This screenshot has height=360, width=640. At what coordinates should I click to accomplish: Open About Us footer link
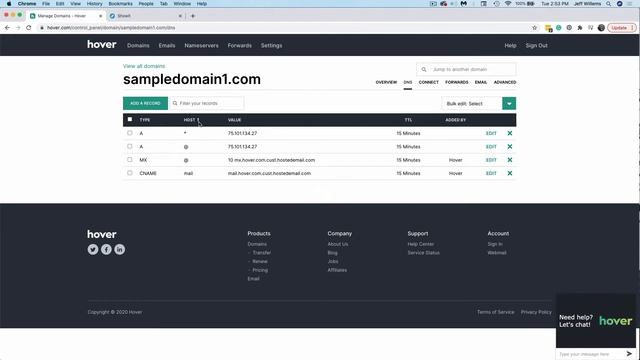click(338, 244)
